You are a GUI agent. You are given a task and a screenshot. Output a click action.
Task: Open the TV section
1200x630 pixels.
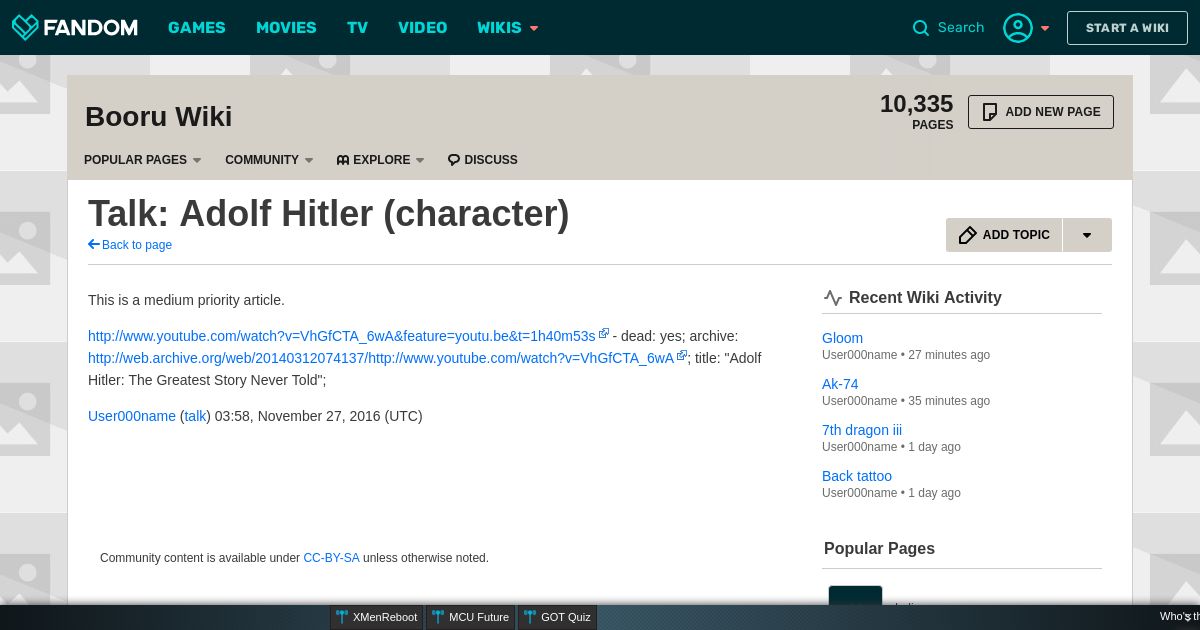(x=358, y=28)
